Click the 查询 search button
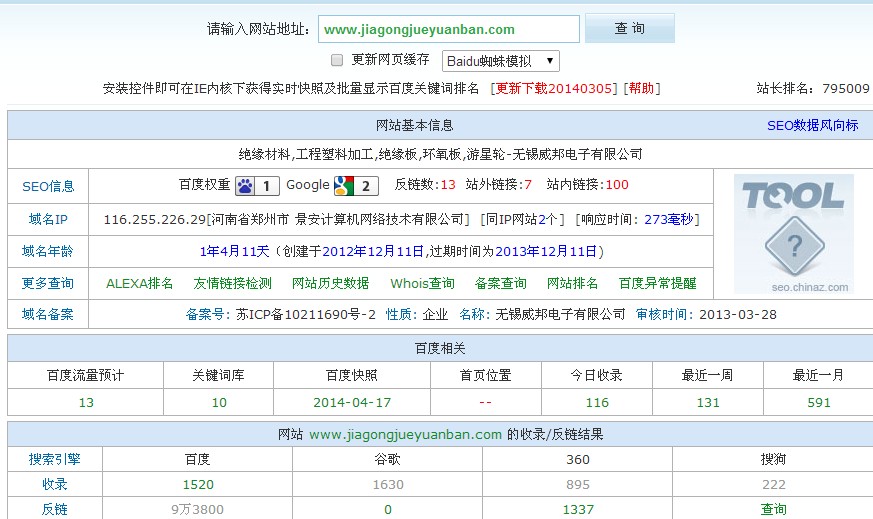Screen dimensions: 873x519 pyautogui.click(x=629, y=29)
